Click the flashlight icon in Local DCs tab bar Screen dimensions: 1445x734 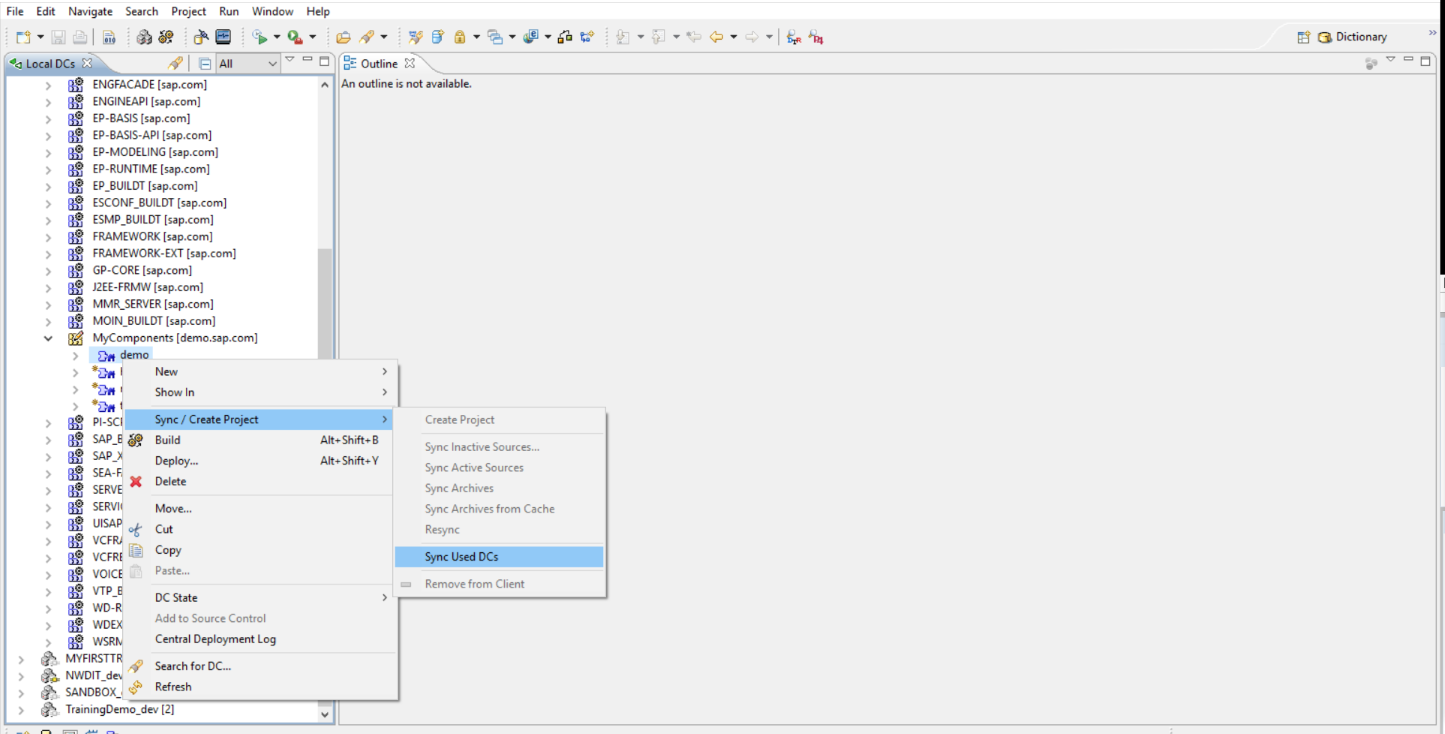176,63
